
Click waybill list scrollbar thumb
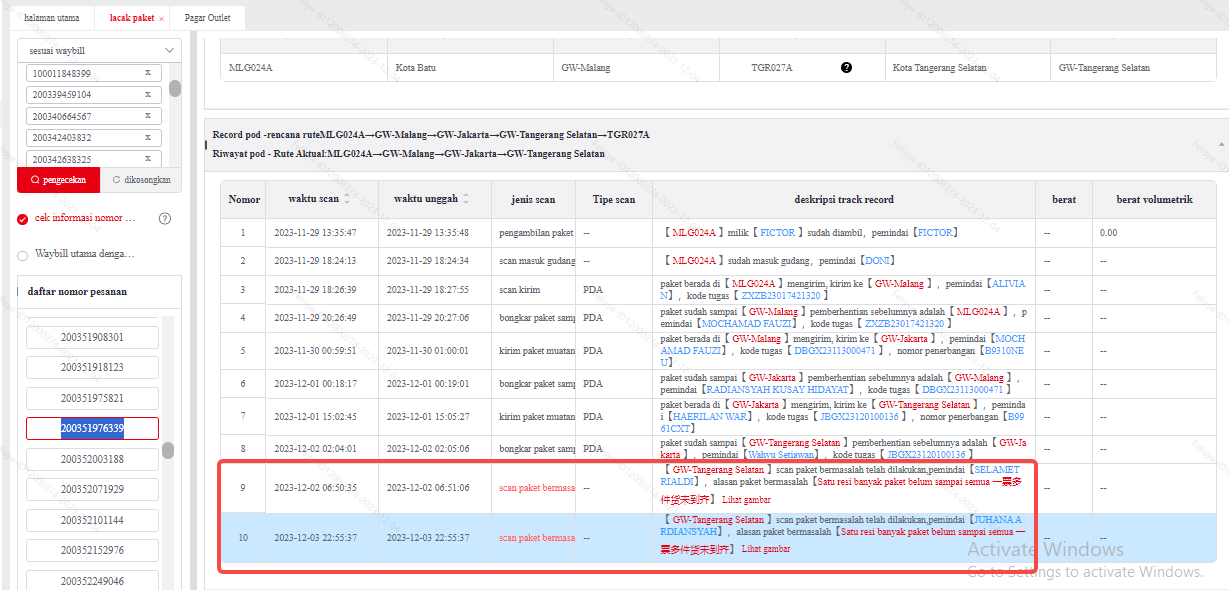175,88
